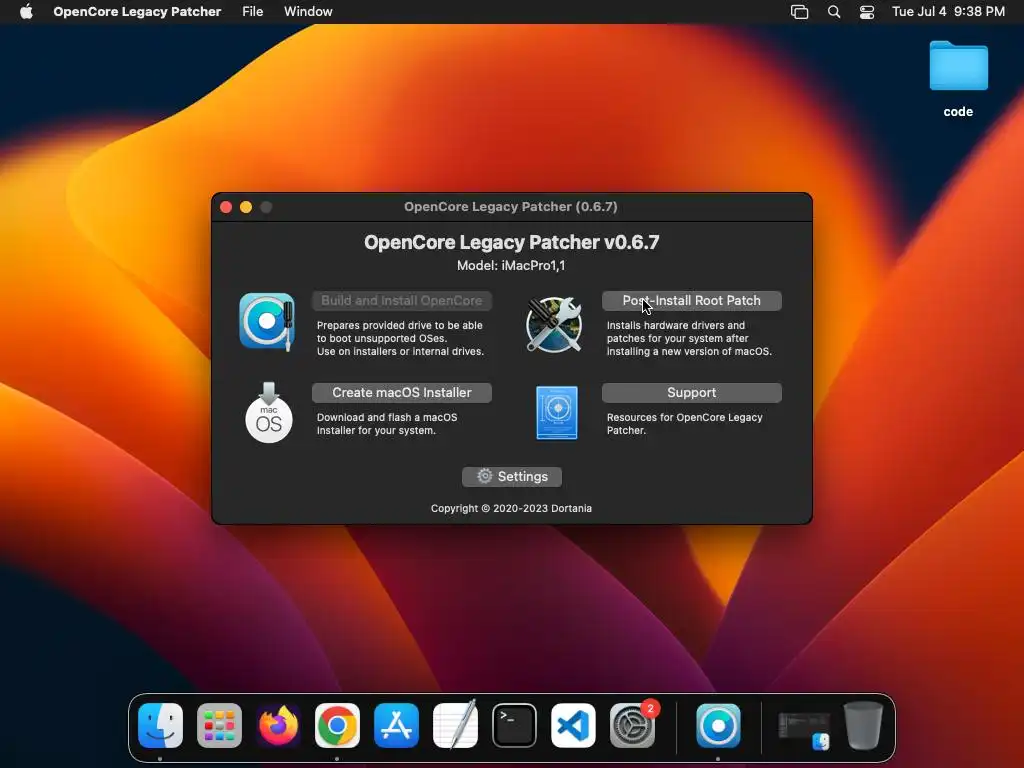
Task: Click the wrench and screwdriver Root Patch icon
Action: [554, 325]
